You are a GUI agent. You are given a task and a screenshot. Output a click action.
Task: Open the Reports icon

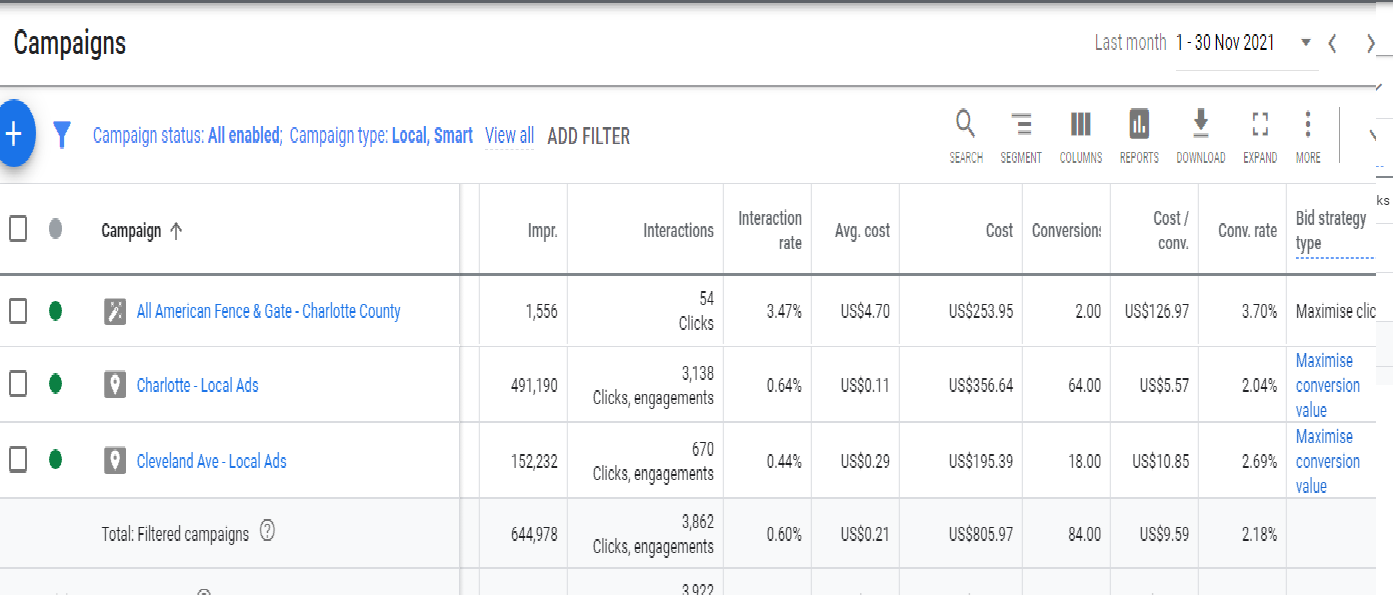pyautogui.click(x=1139, y=124)
